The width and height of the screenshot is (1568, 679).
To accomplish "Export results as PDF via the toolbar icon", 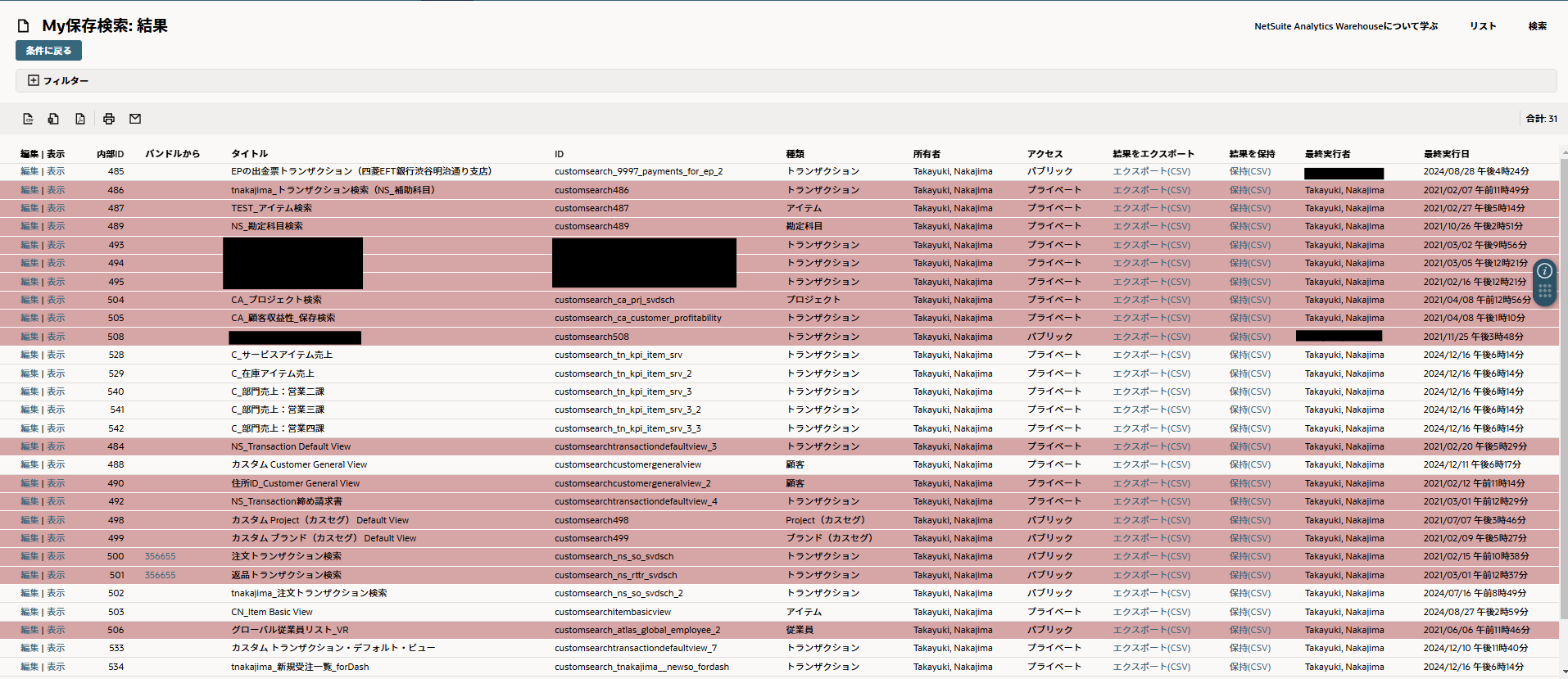I will [x=80, y=119].
